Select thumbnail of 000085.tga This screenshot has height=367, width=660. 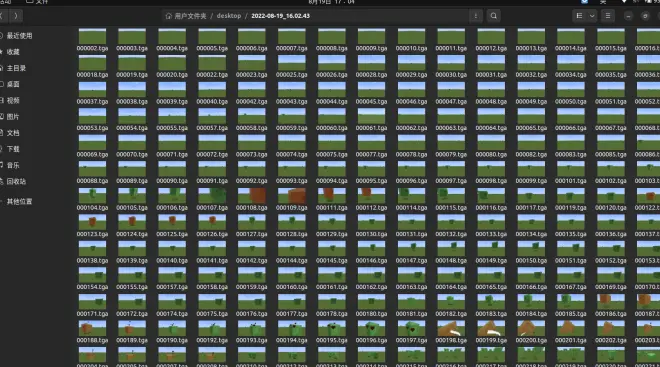point(611,142)
